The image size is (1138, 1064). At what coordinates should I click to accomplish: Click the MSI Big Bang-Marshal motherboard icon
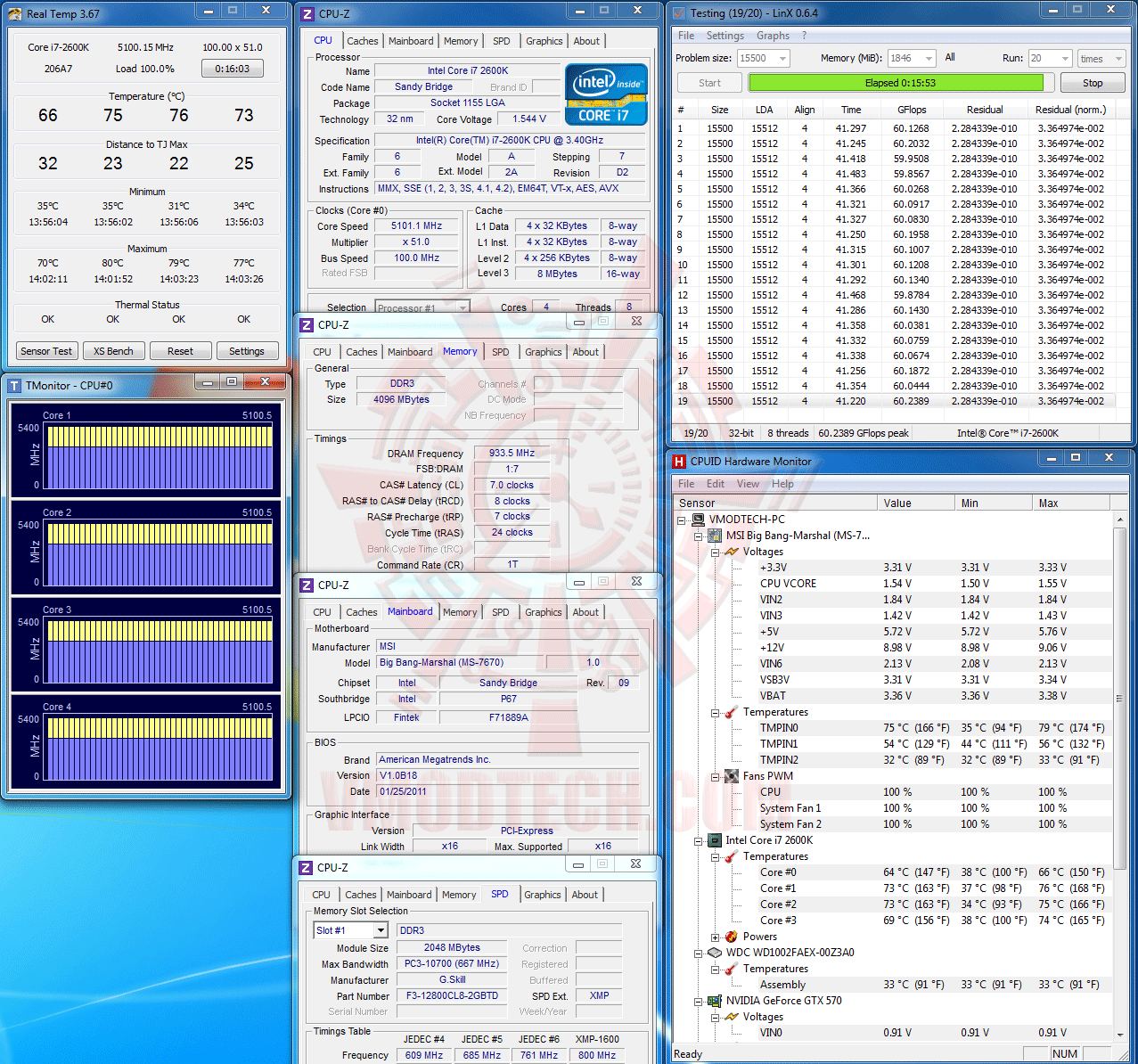715,536
